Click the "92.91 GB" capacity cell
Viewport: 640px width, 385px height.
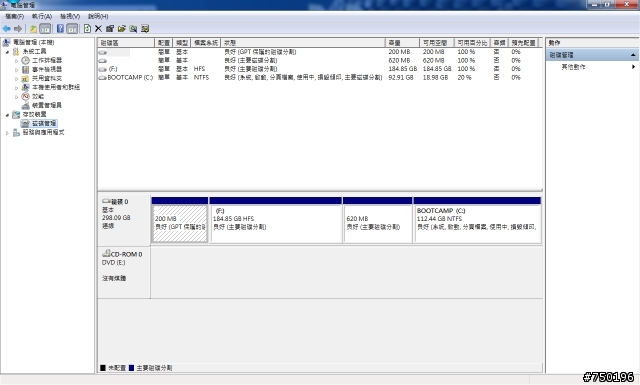coord(400,78)
